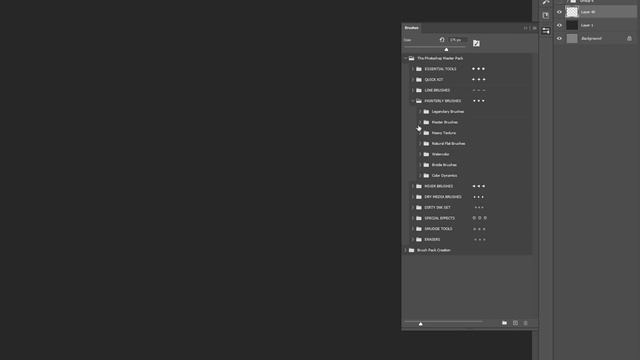Collapse the PAINTERLY BRUSHES group chevron
The width and height of the screenshot is (640, 360).
click(x=413, y=101)
